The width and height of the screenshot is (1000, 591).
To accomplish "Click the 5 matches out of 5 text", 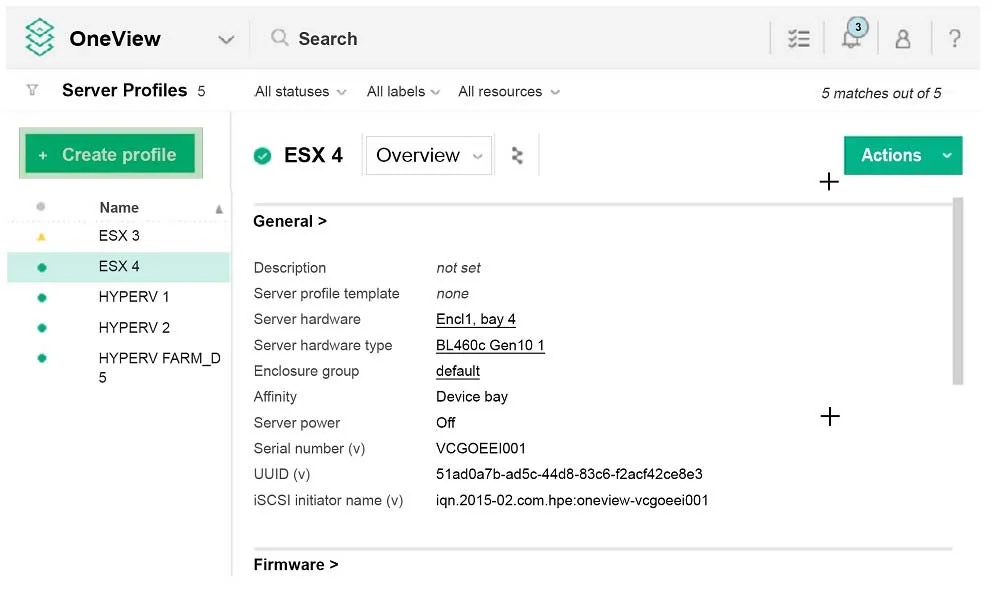I will [x=881, y=93].
